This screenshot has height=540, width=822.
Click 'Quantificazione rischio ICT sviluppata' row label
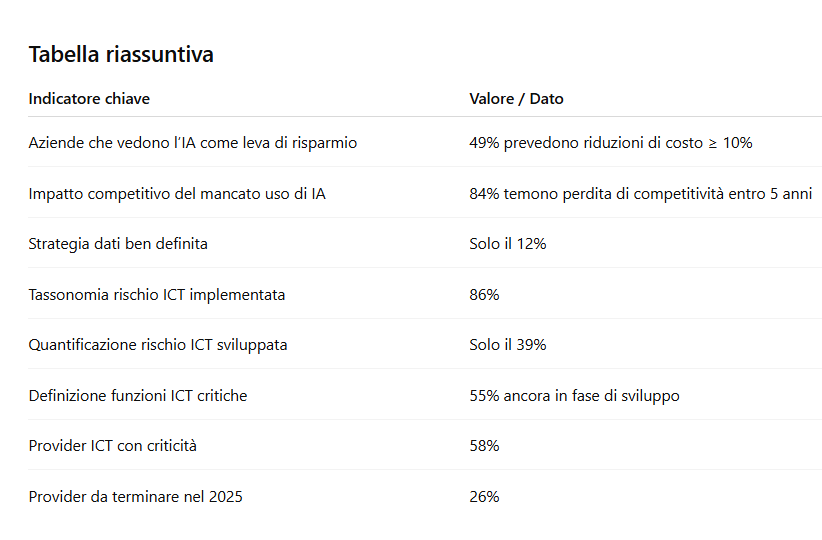[158, 345]
